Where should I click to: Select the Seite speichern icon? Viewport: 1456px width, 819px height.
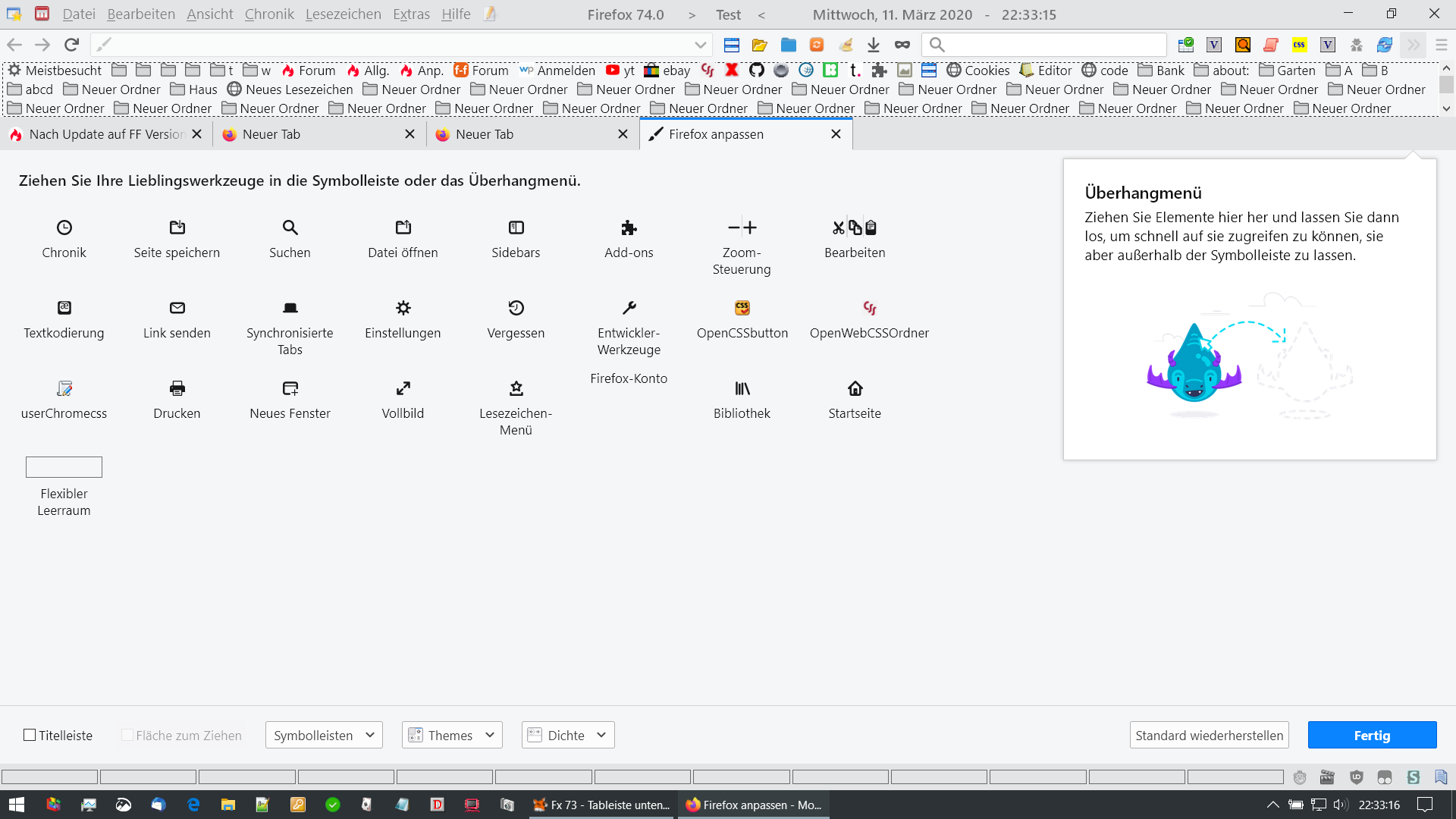177,227
